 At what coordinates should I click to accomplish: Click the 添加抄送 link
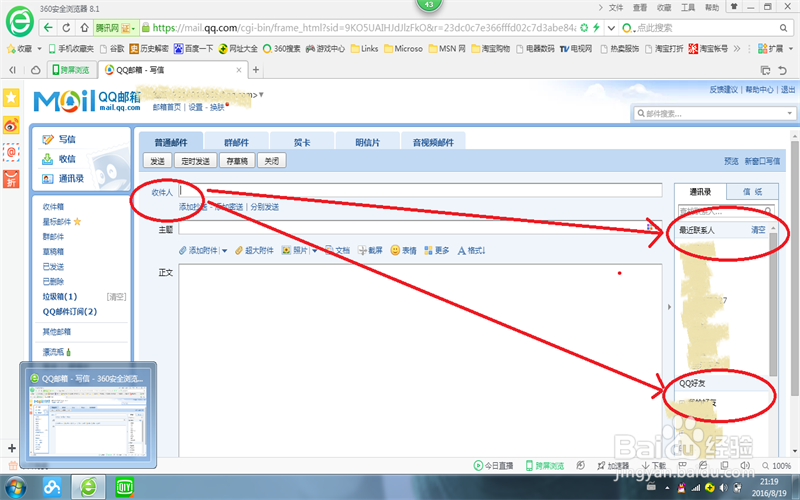pos(193,207)
